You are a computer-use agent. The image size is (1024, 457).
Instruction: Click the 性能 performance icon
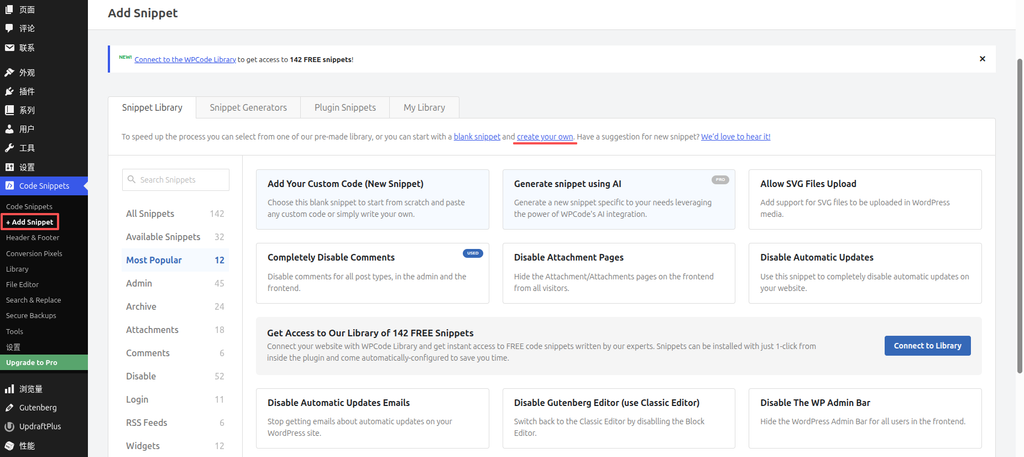click(x=9, y=446)
